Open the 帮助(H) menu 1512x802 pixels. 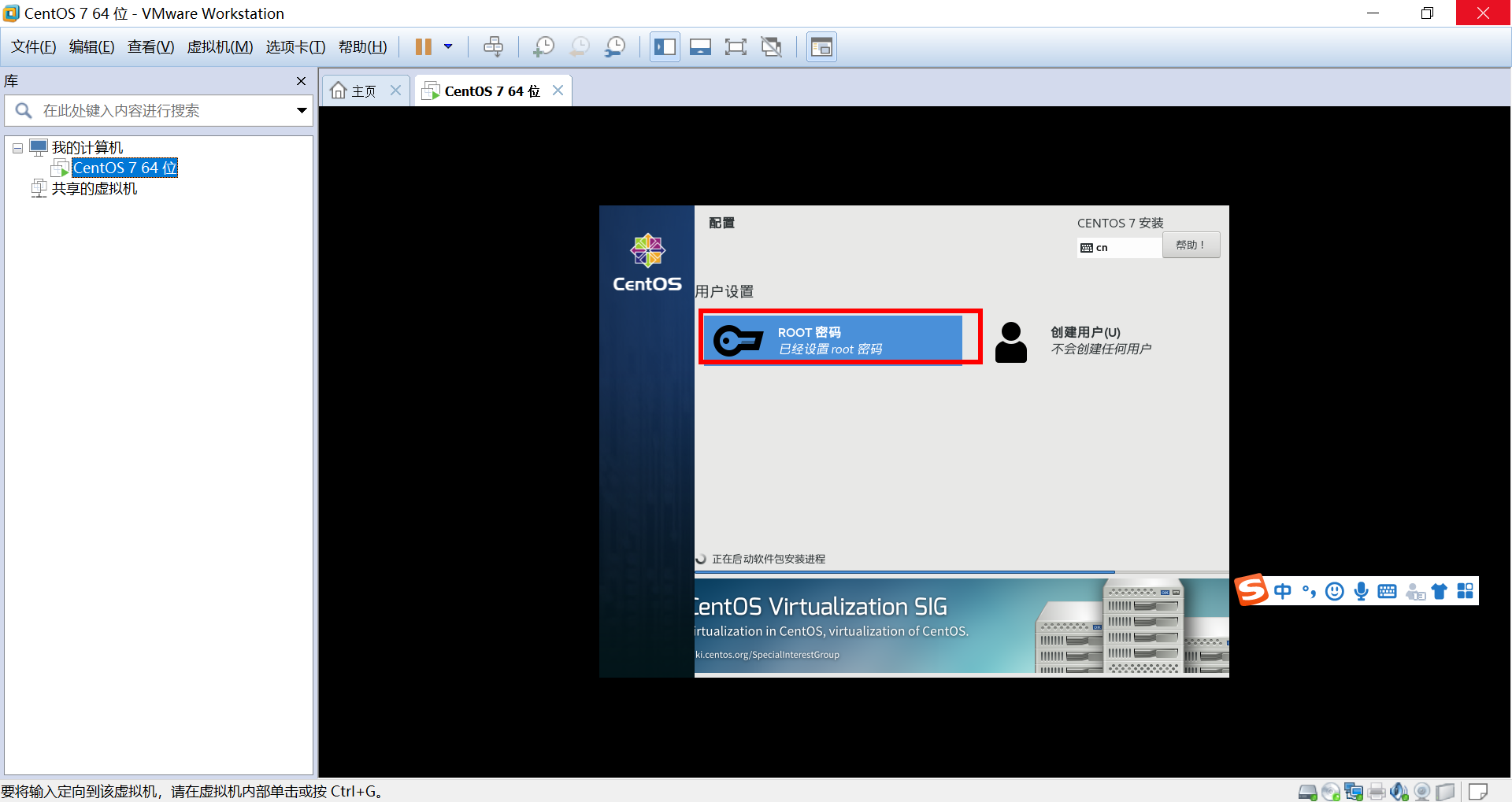pos(363,47)
